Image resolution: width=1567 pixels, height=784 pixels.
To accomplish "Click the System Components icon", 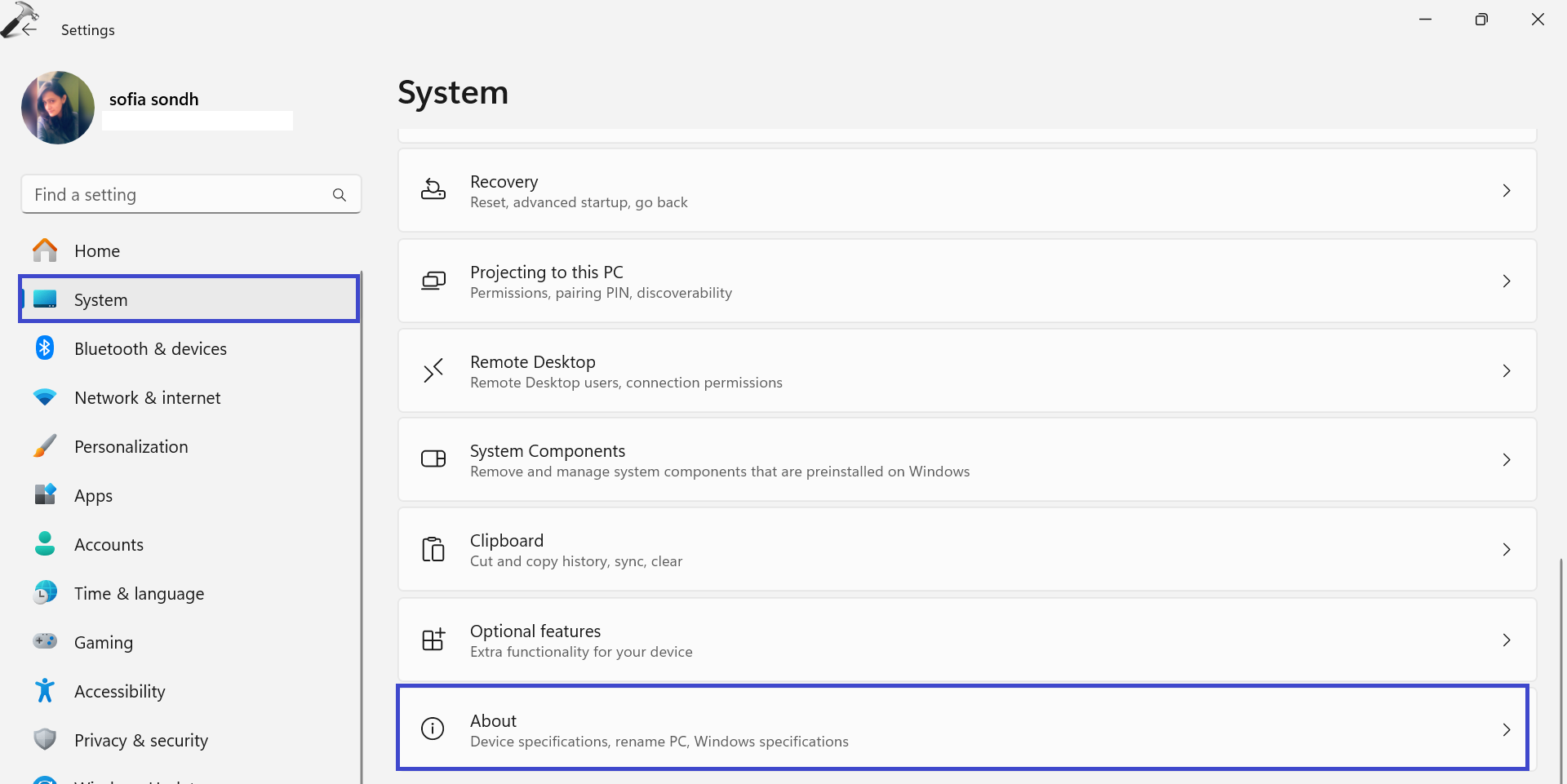I will coord(433,459).
